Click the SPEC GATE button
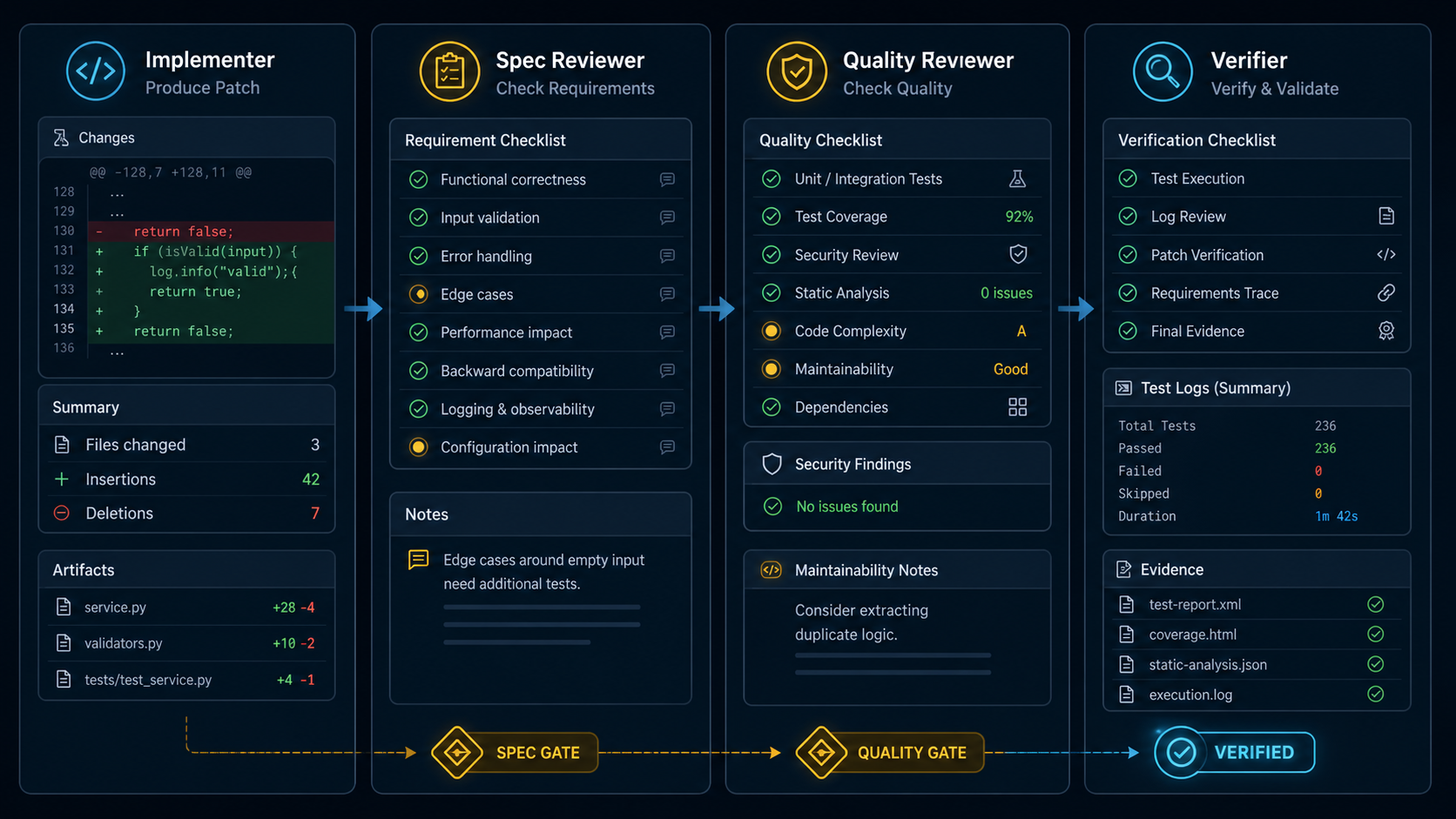The image size is (1456, 819). point(515,752)
